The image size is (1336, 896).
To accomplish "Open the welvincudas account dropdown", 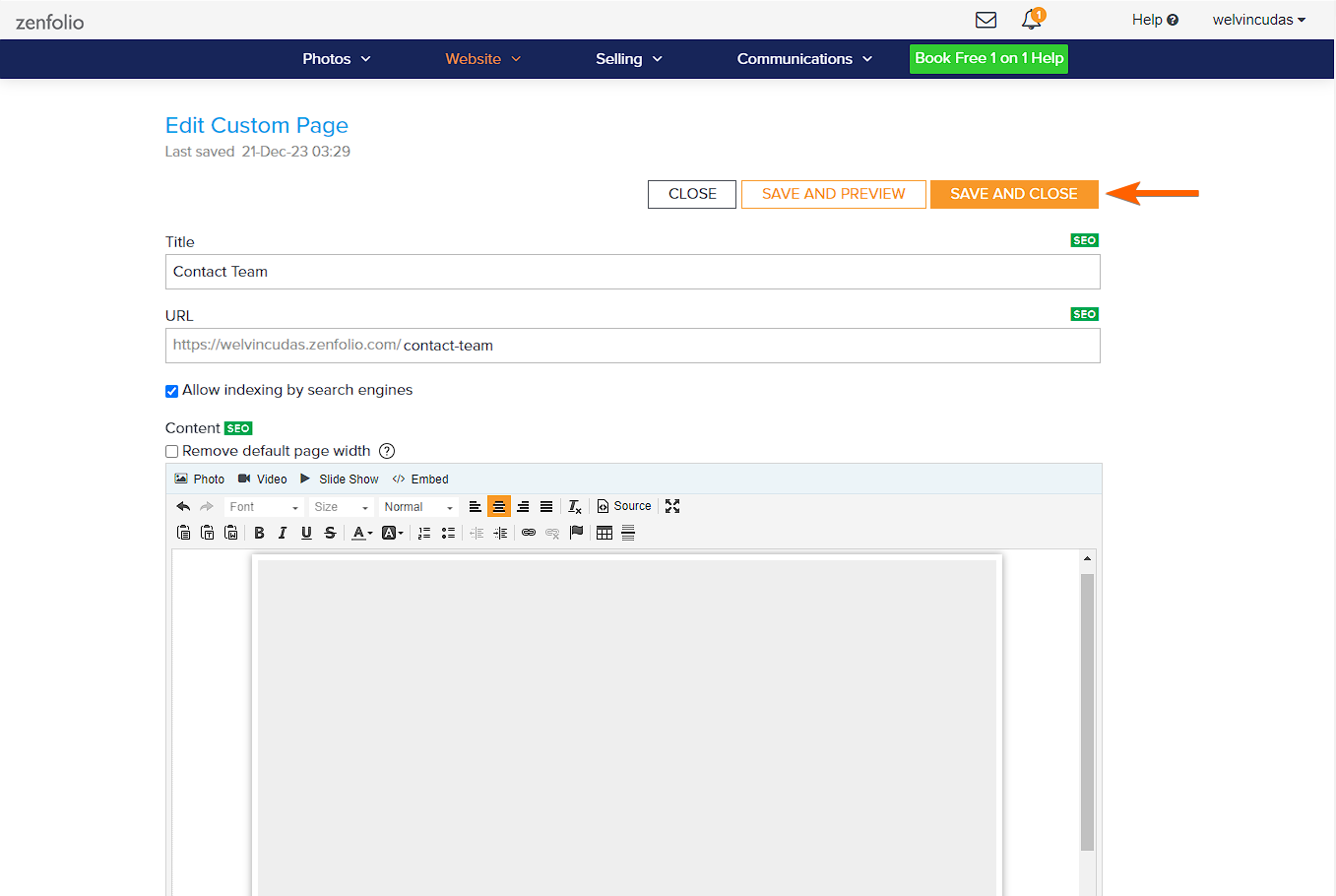I will [1258, 20].
